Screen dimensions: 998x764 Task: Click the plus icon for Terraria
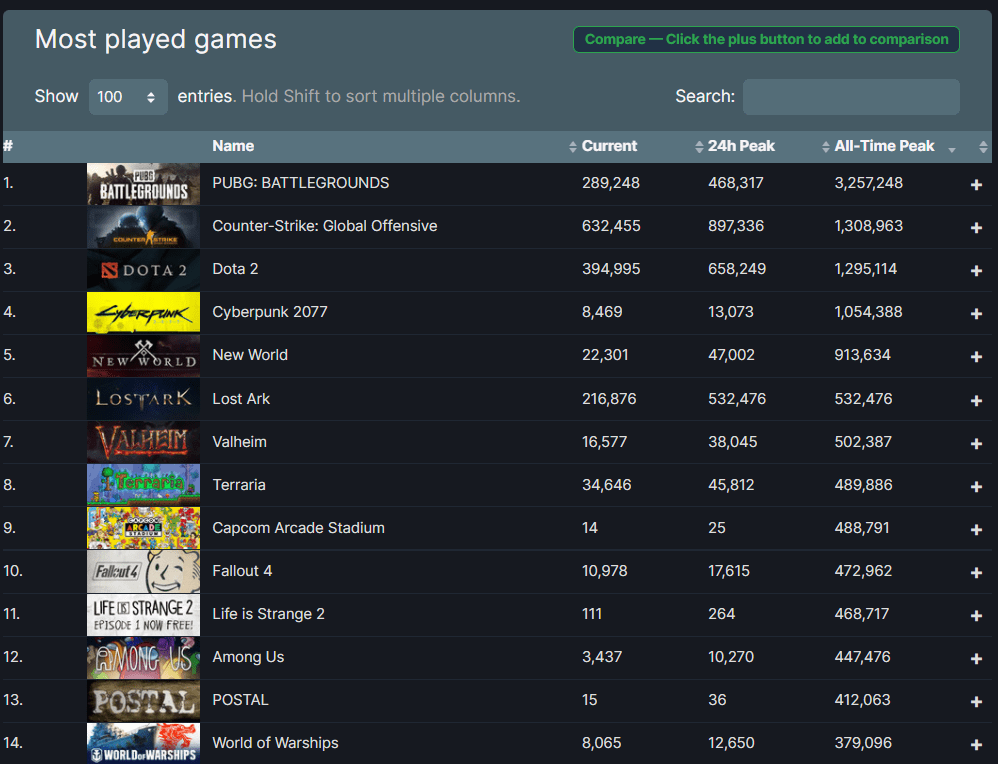pos(976,486)
